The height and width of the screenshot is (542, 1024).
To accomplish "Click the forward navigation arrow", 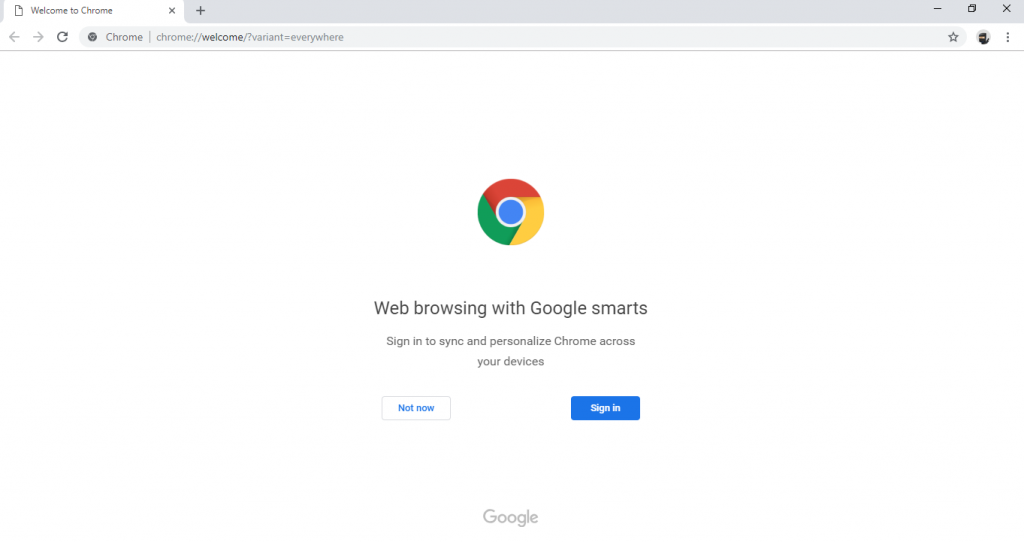I will tap(38, 37).
